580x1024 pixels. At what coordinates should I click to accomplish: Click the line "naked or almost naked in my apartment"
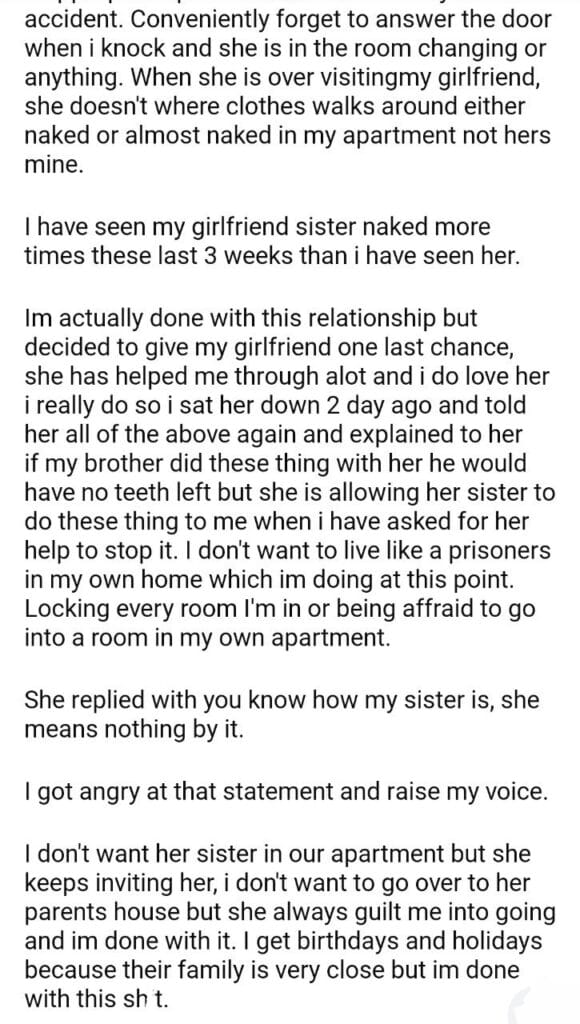[287, 135]
